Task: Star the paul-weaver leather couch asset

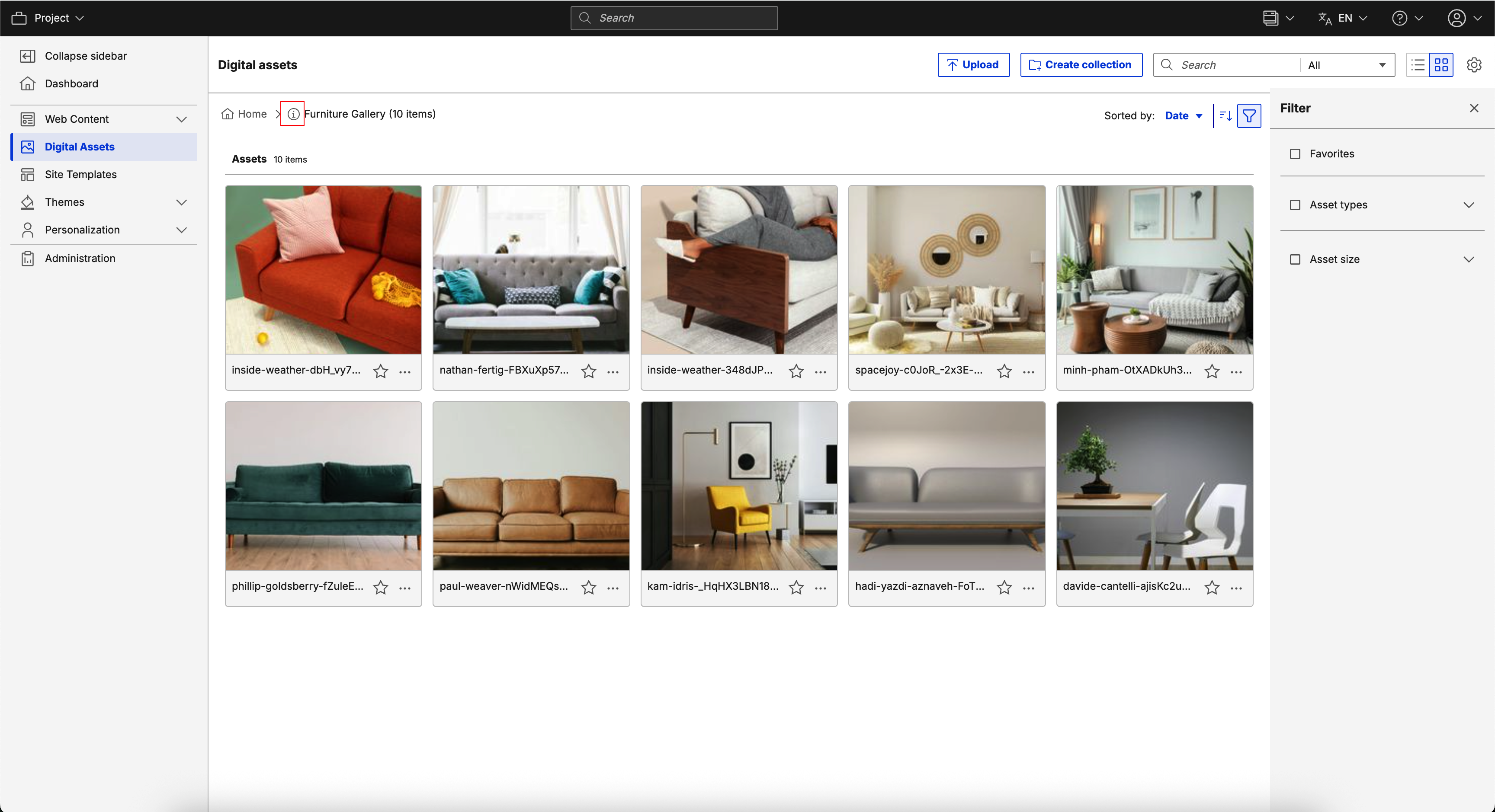Action: (x=588, y=588)
